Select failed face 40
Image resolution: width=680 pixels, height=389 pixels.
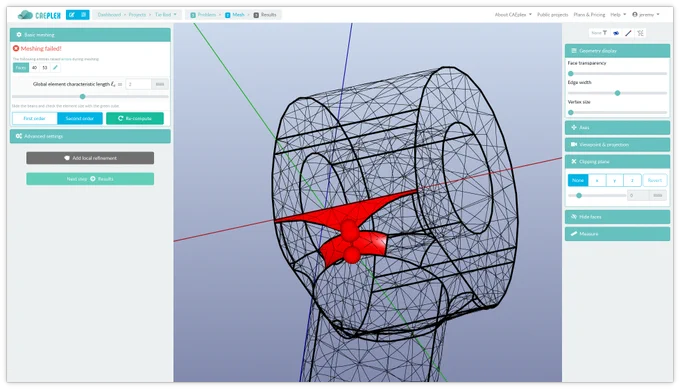coord(34,68)
